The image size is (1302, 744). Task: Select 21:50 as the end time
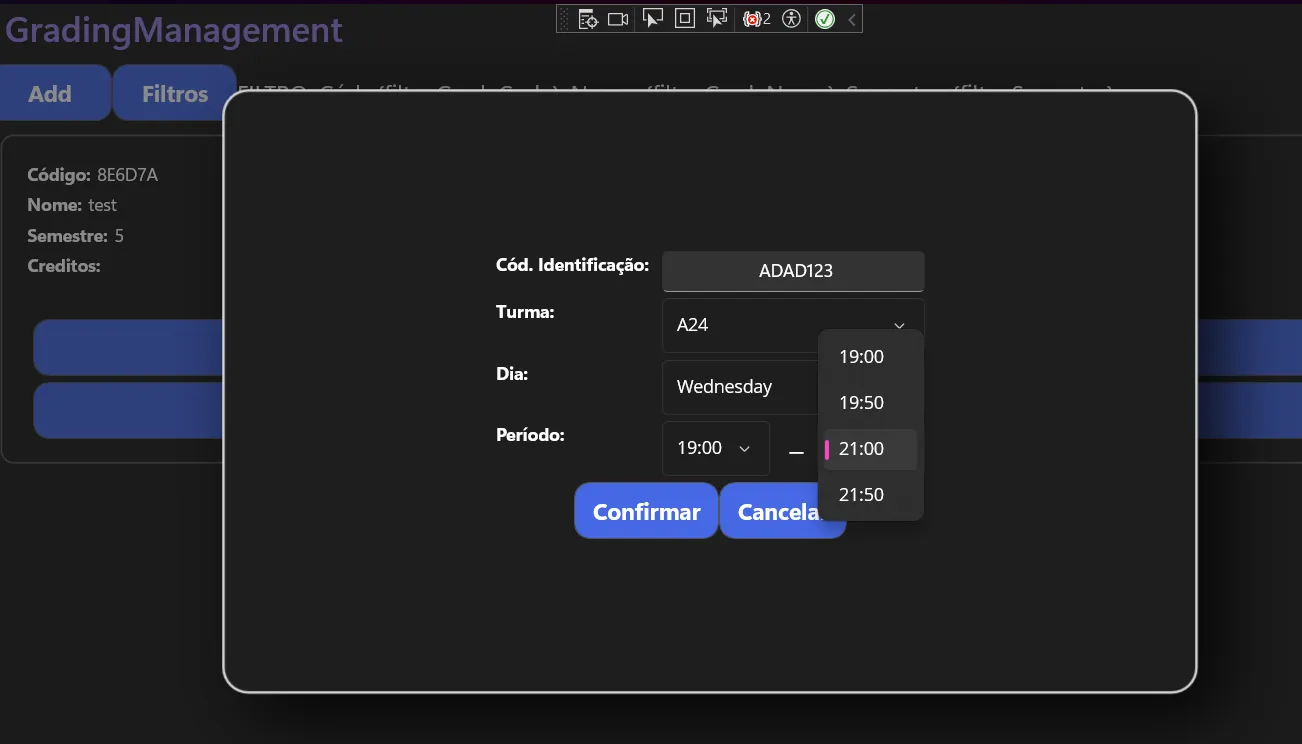point(861,494)
